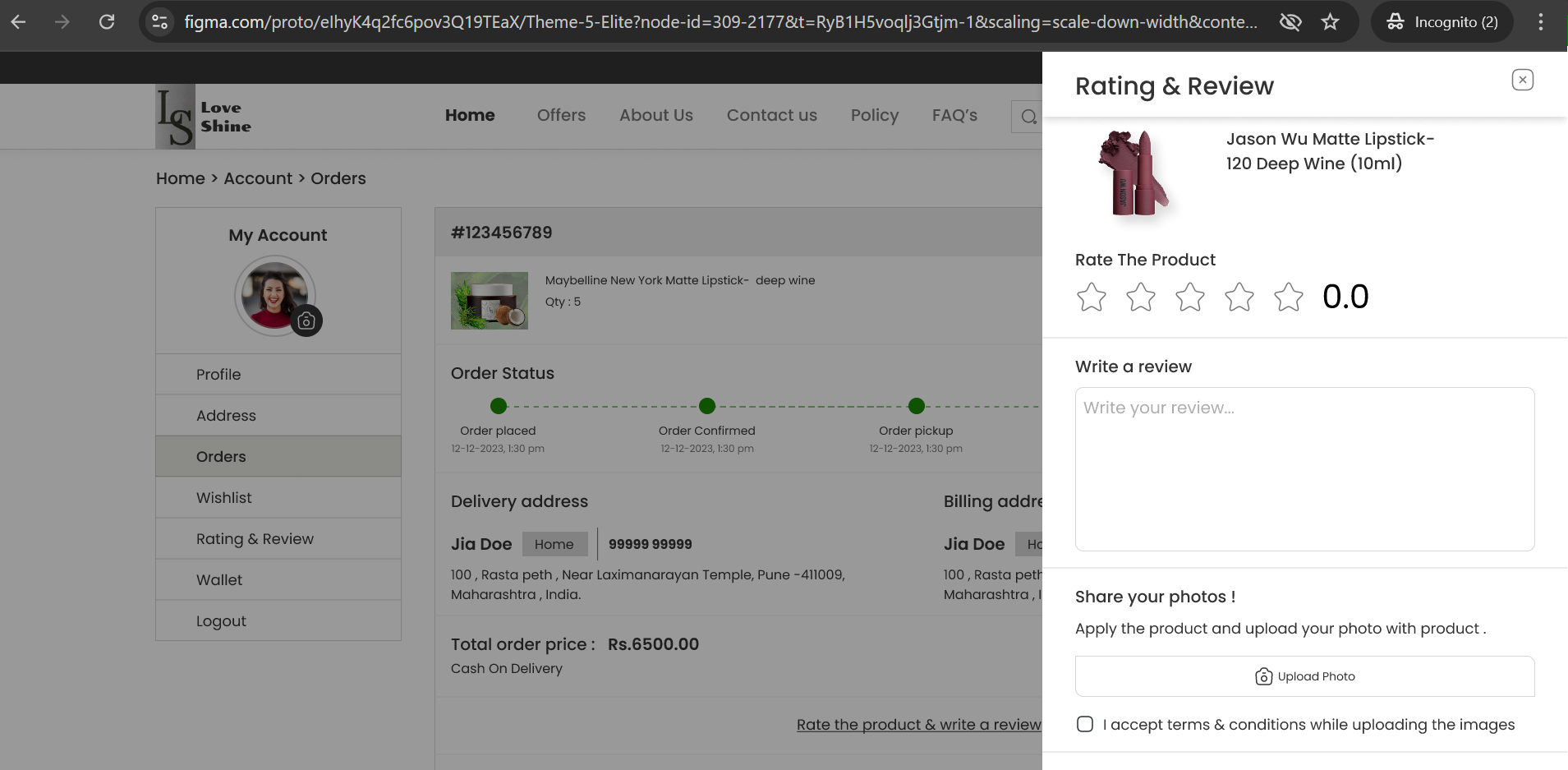
Task: Select the second rating star
Action: (x=1141, y=297)
